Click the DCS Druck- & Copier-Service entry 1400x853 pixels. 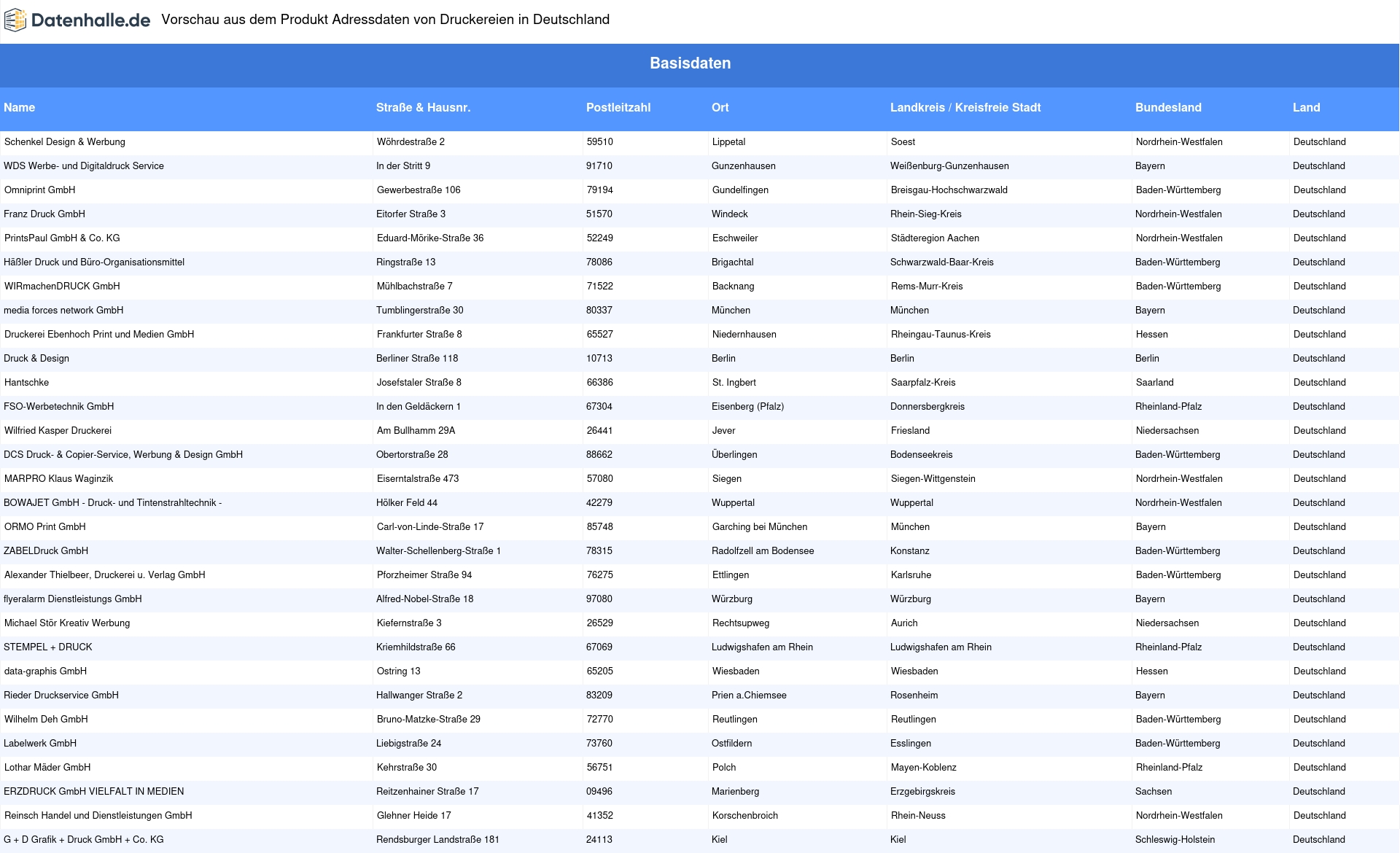click(x=123, y=455)
